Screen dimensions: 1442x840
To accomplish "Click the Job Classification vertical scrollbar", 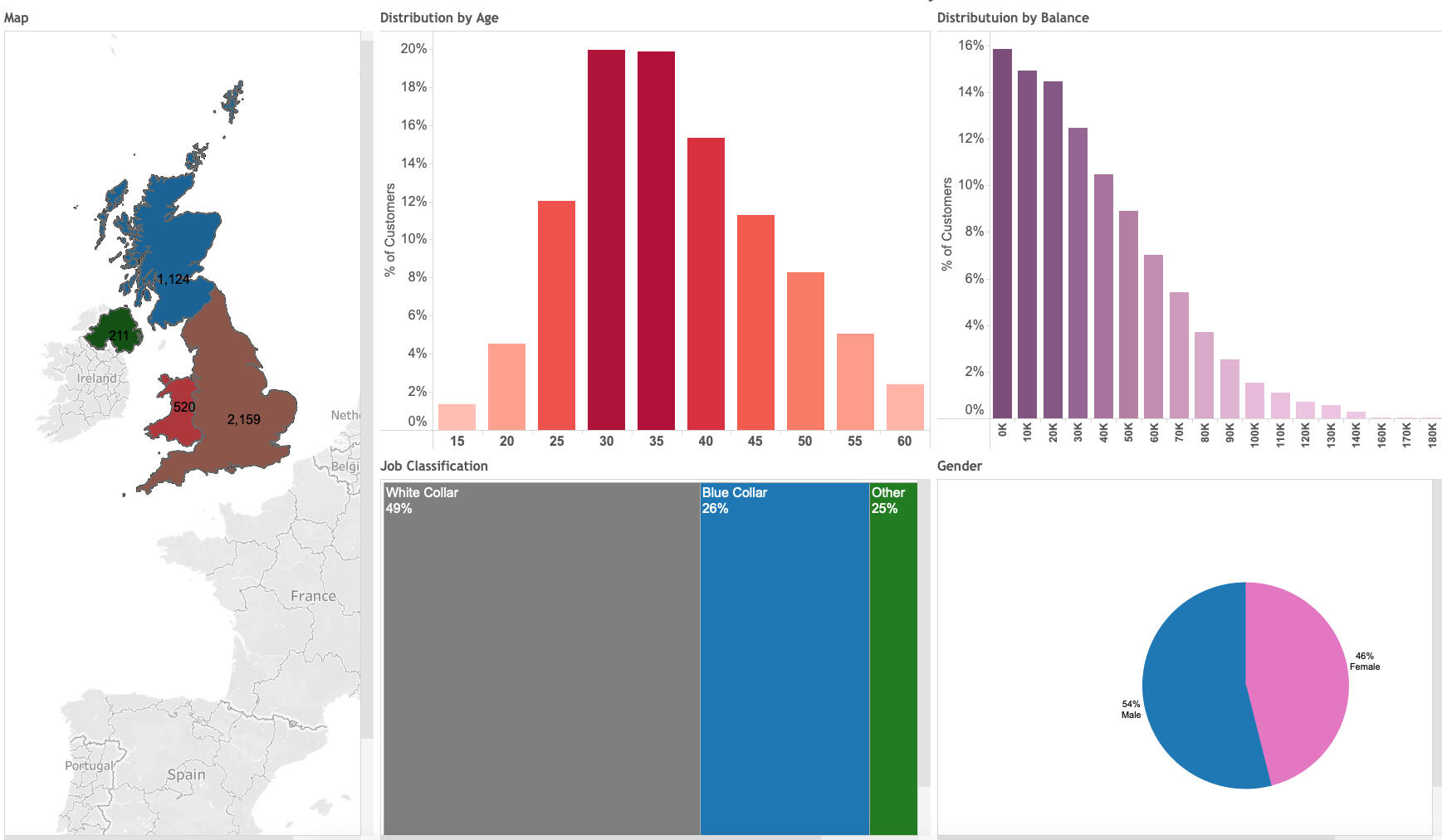I will (x=924, y=631).
